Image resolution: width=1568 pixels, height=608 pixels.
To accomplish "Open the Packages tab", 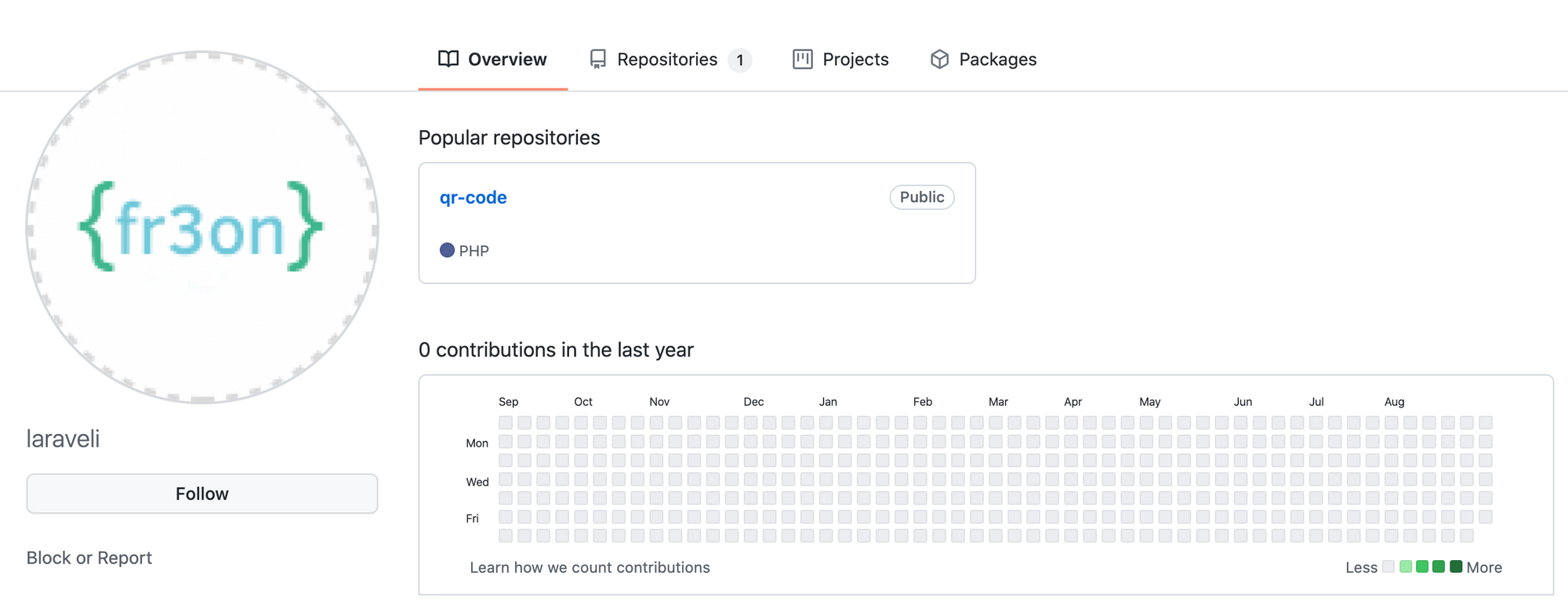I will click(x=997, y=60).
